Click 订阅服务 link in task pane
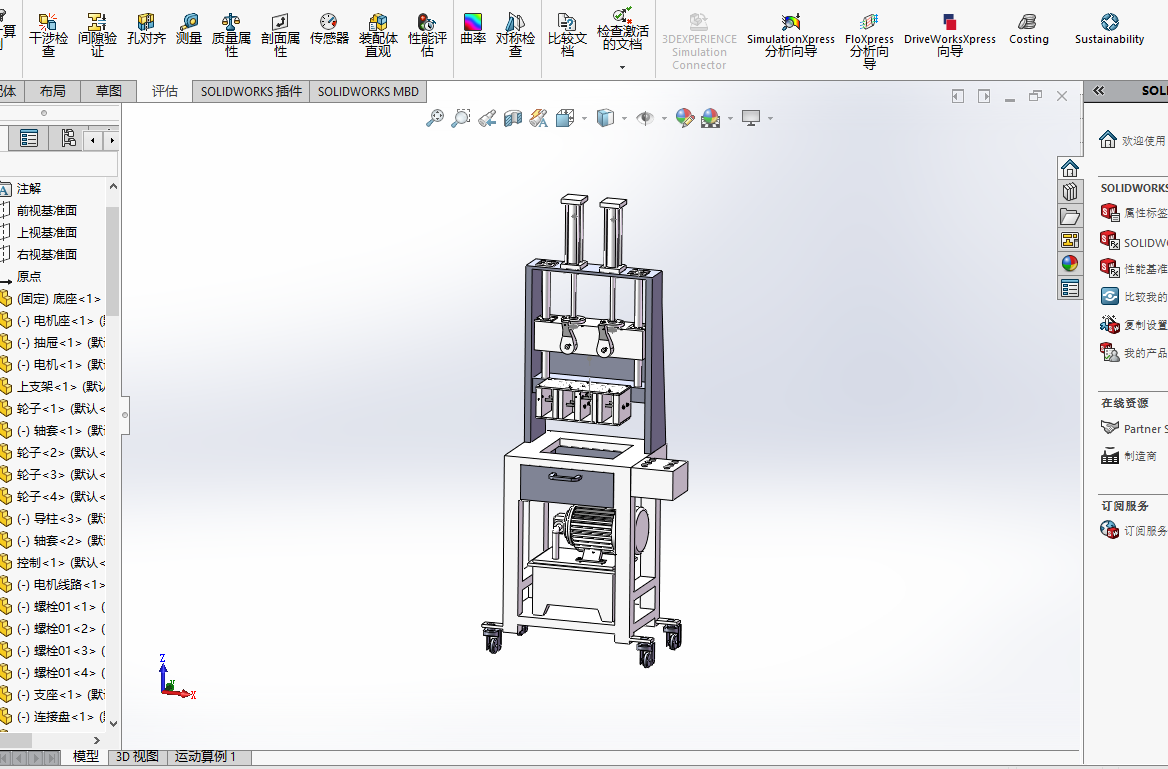This screenshot has width=1168, height=769. tap(1145, 531)
